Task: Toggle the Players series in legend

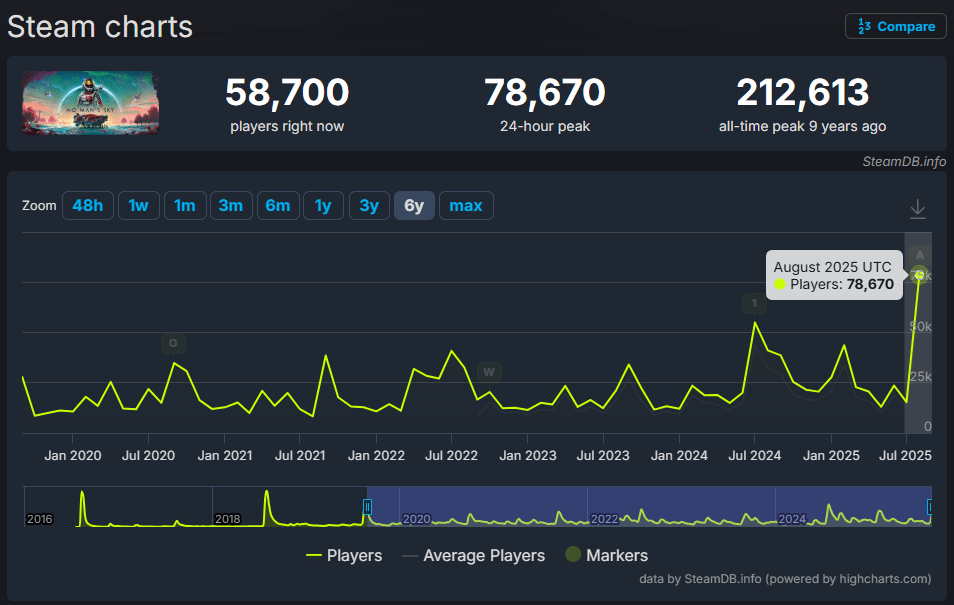Action: pos(344,555)
